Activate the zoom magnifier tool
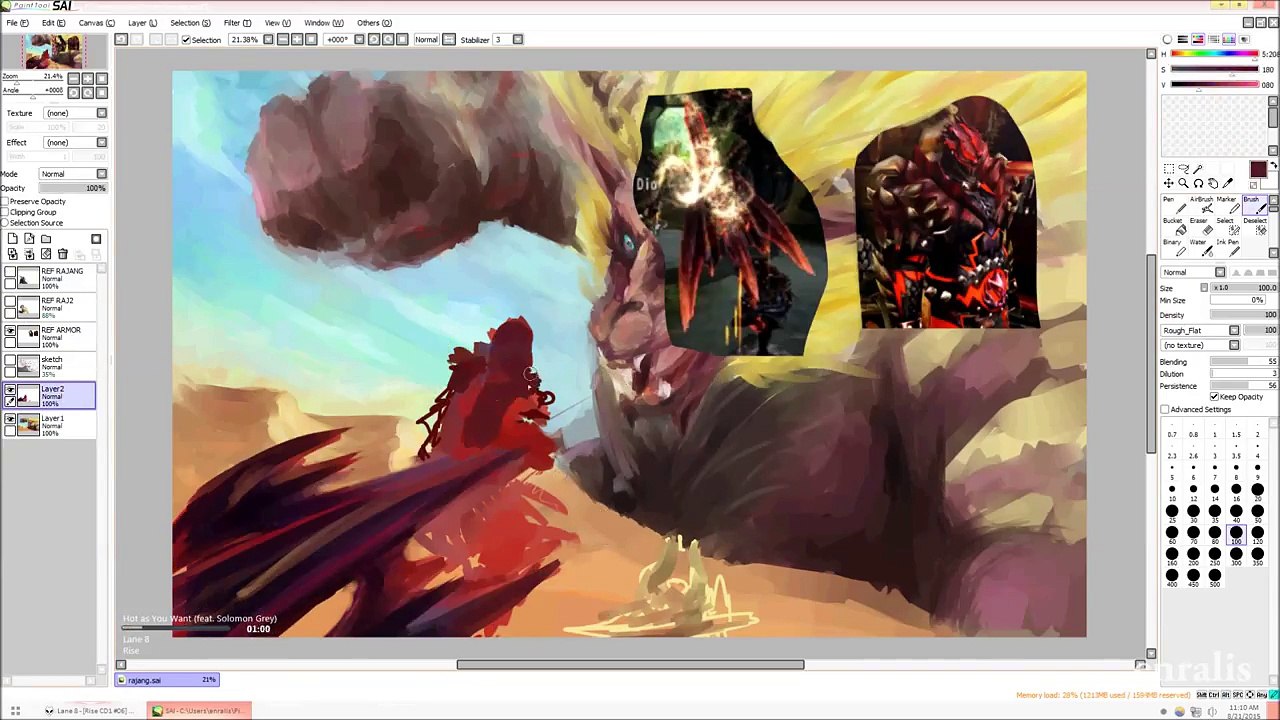 pos(1183,184)
